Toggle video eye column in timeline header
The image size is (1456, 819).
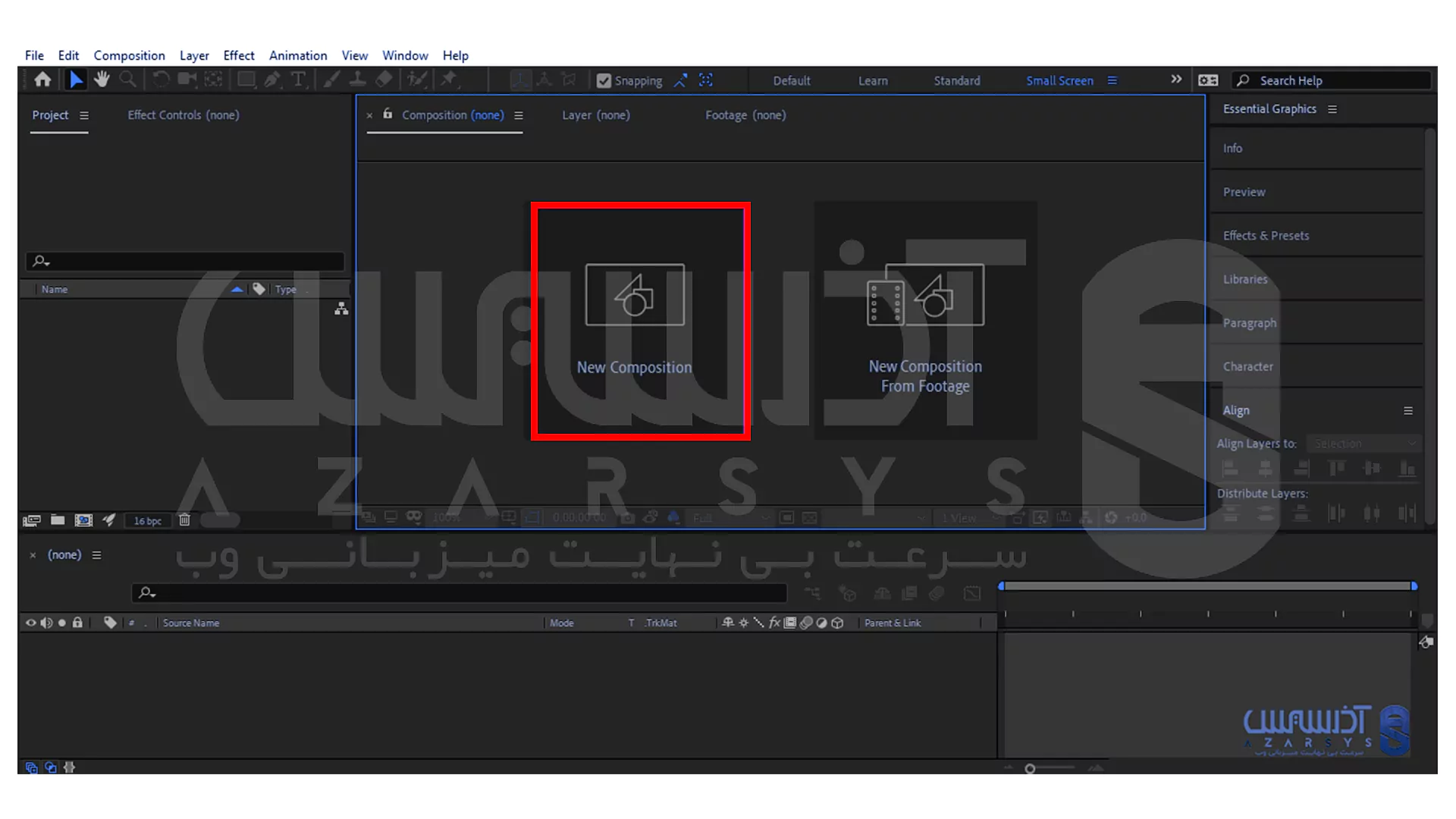coord(31,623)
